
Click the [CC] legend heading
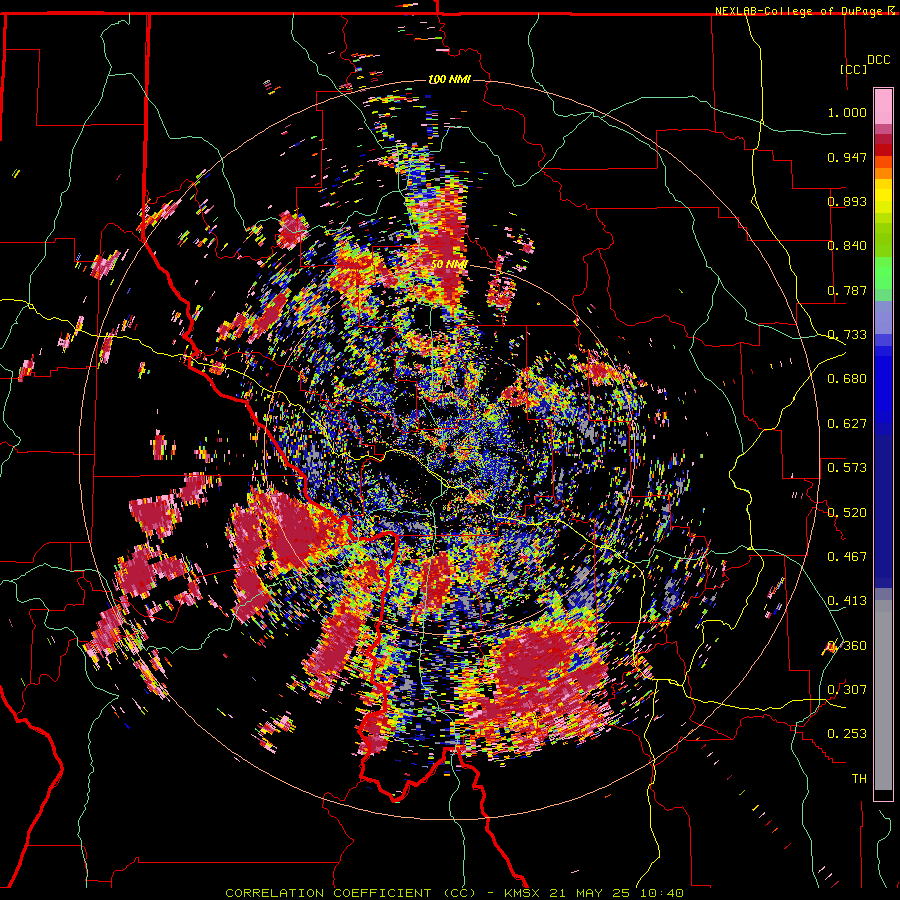click(854, 69)
